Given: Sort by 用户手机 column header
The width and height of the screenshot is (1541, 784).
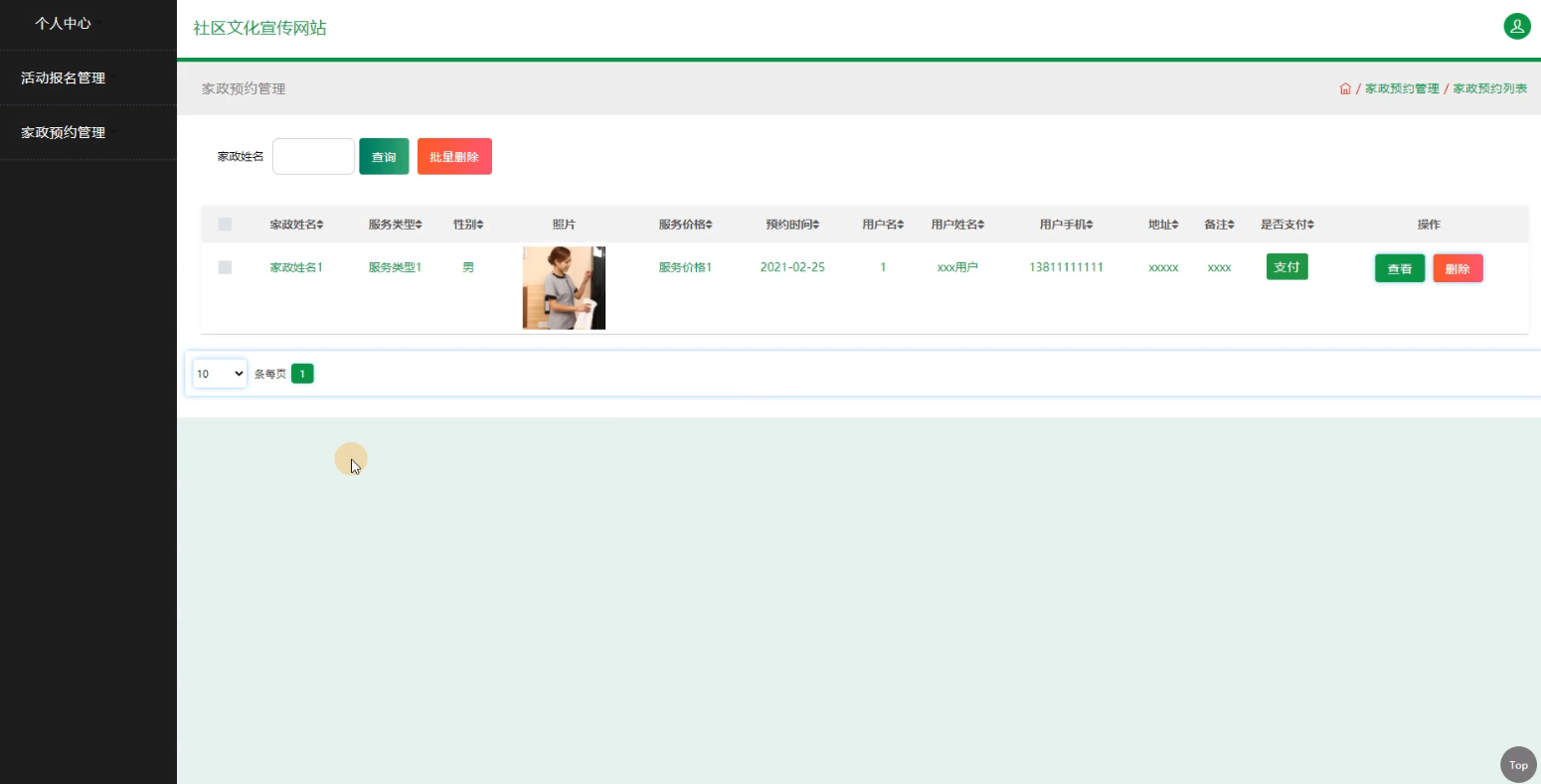Looking at the screenshot, I should [1066, 225].
